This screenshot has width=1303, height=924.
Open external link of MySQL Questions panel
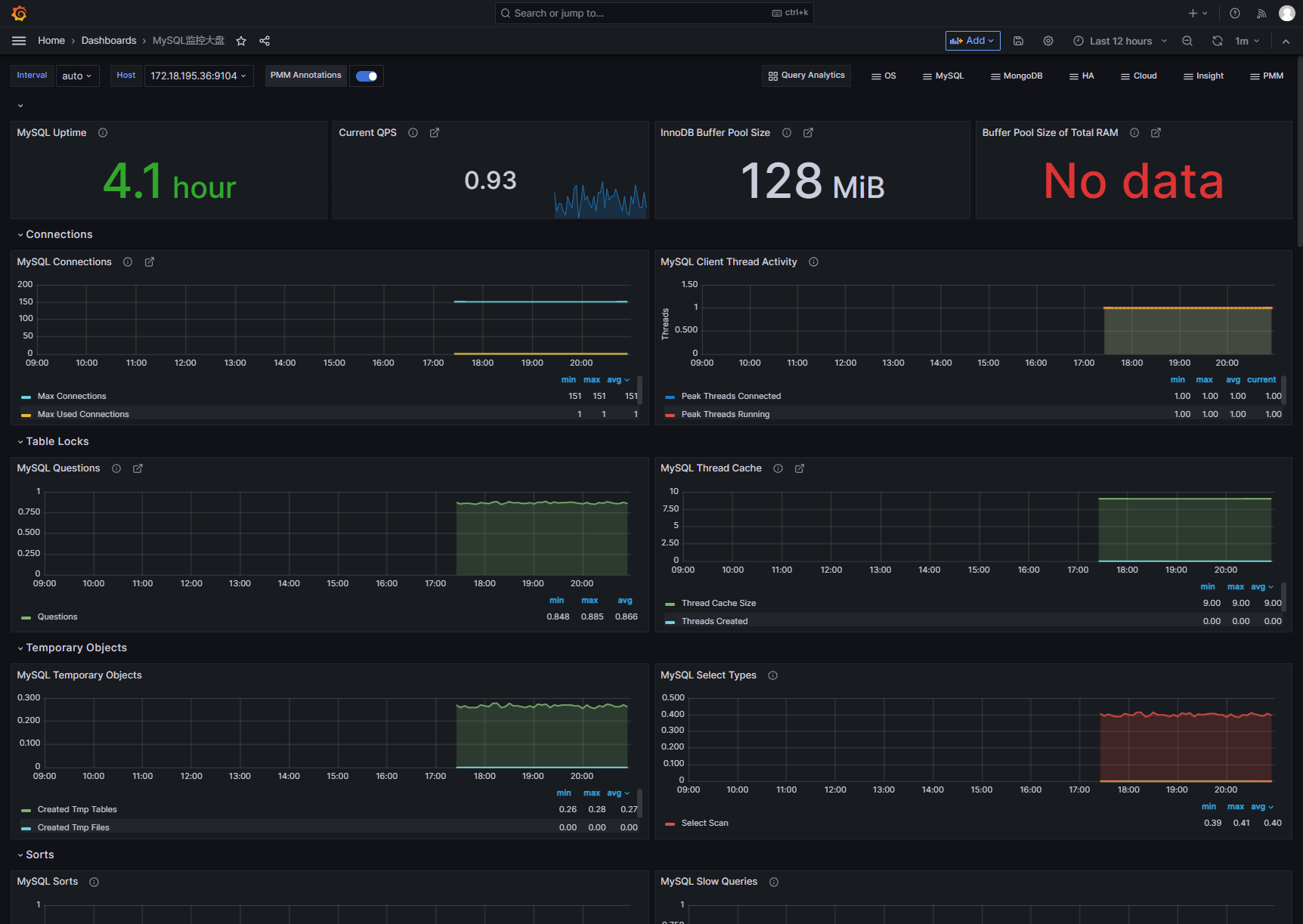pos(138,468)
